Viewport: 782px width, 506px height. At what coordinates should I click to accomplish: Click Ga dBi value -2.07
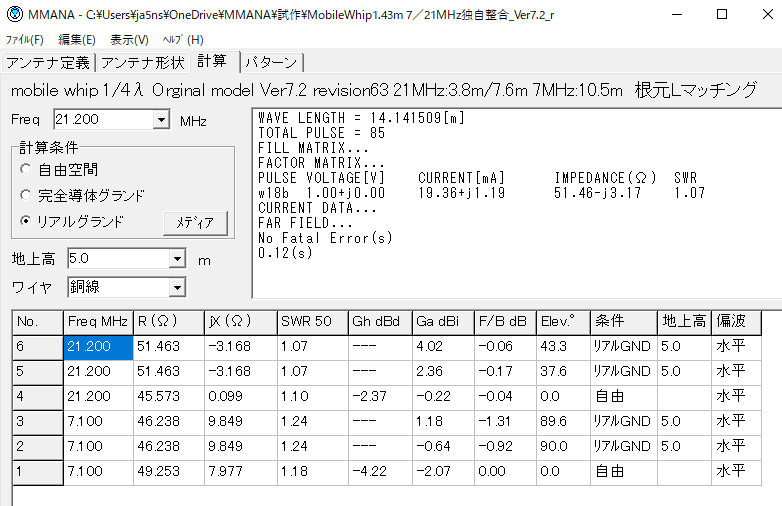(443, 472)
